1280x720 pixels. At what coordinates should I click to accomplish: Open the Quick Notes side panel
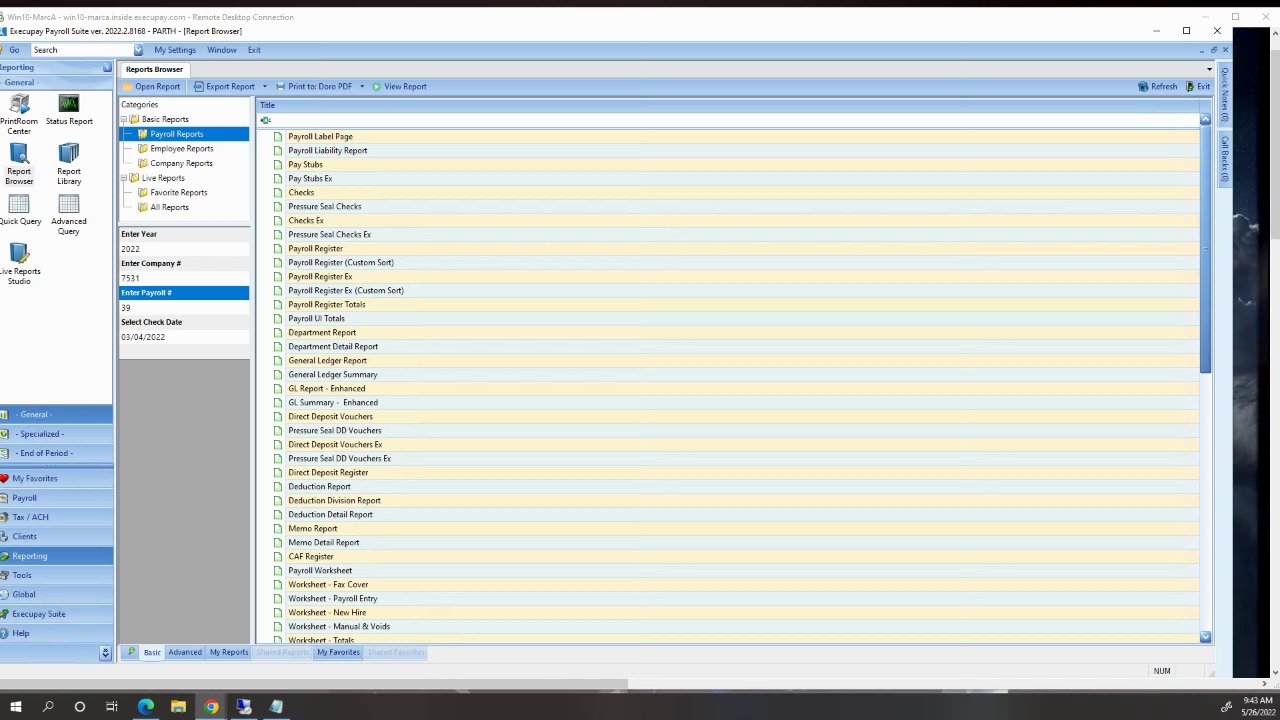click(1223, 95)
